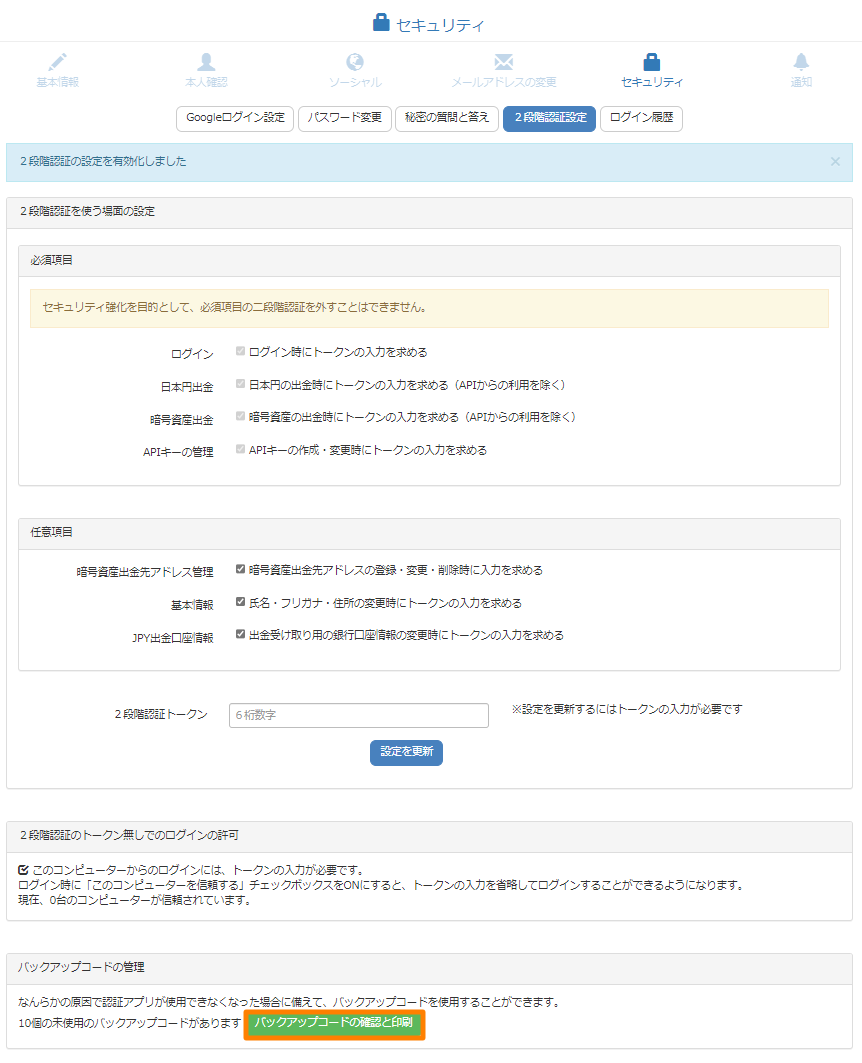Dismiss the 2段階認証 enabled alert banner
The height and width of the screenshot is (1063, 862).
(x=835, y=161)
